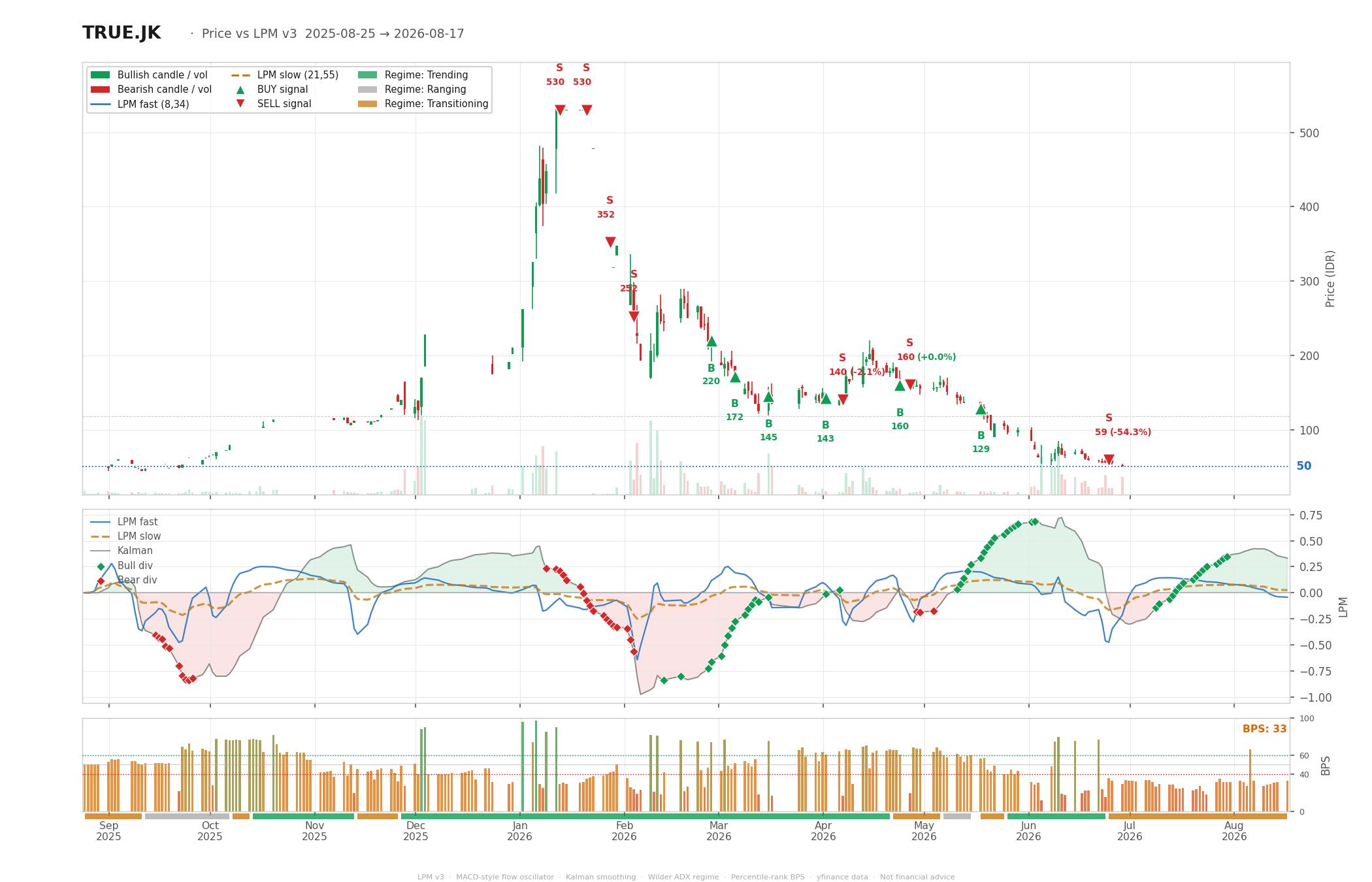Viewport: 1372px width, 882px height.
Task: Click the green Bullish candle legend swatch
Action: coord(100,75)
